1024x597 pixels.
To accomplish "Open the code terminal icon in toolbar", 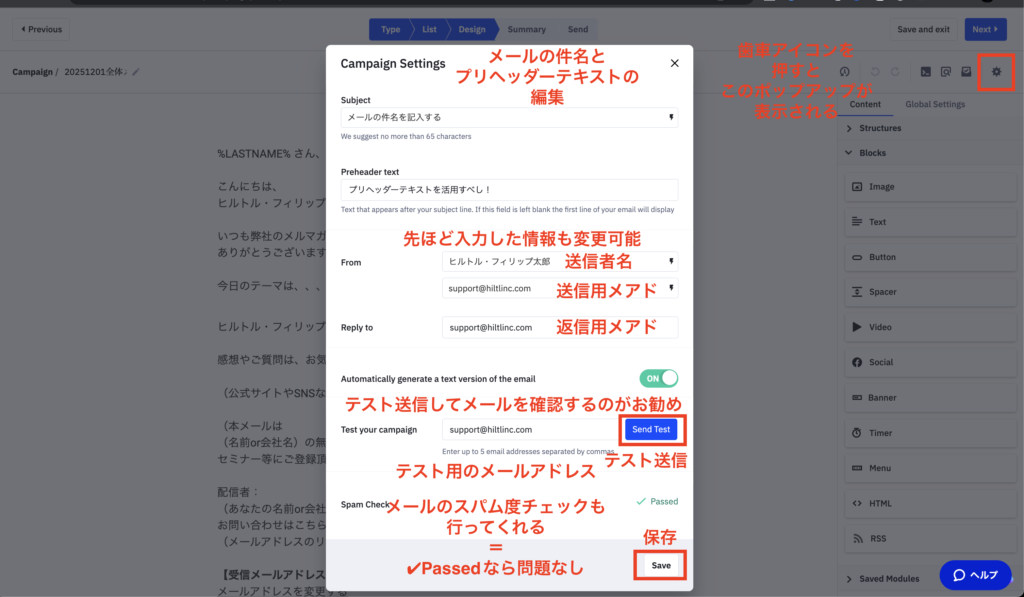I will tap(925, 72).
